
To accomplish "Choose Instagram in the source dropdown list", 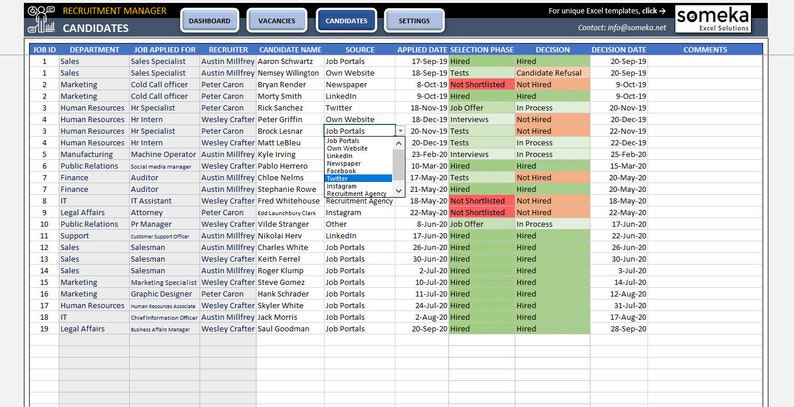I will [x=358, y=186].
